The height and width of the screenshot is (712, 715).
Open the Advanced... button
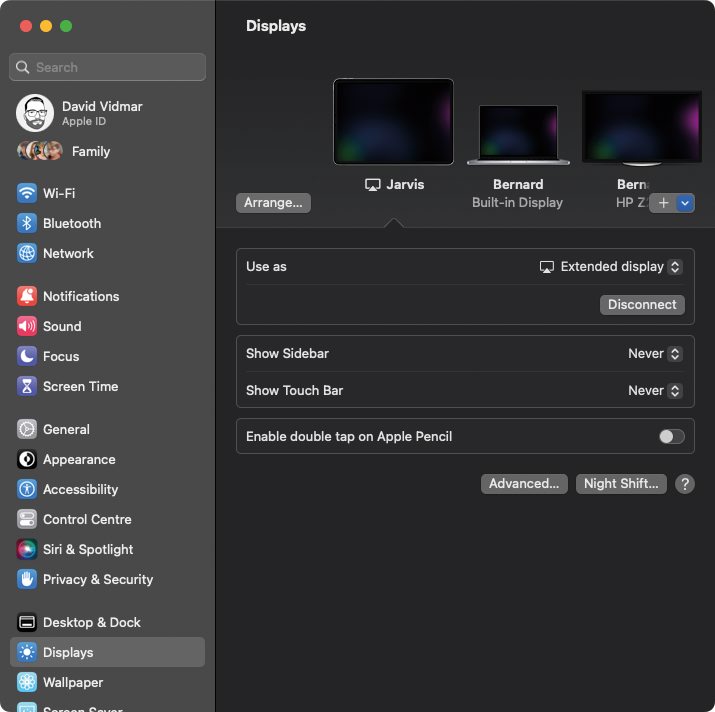tap(524, 483)
